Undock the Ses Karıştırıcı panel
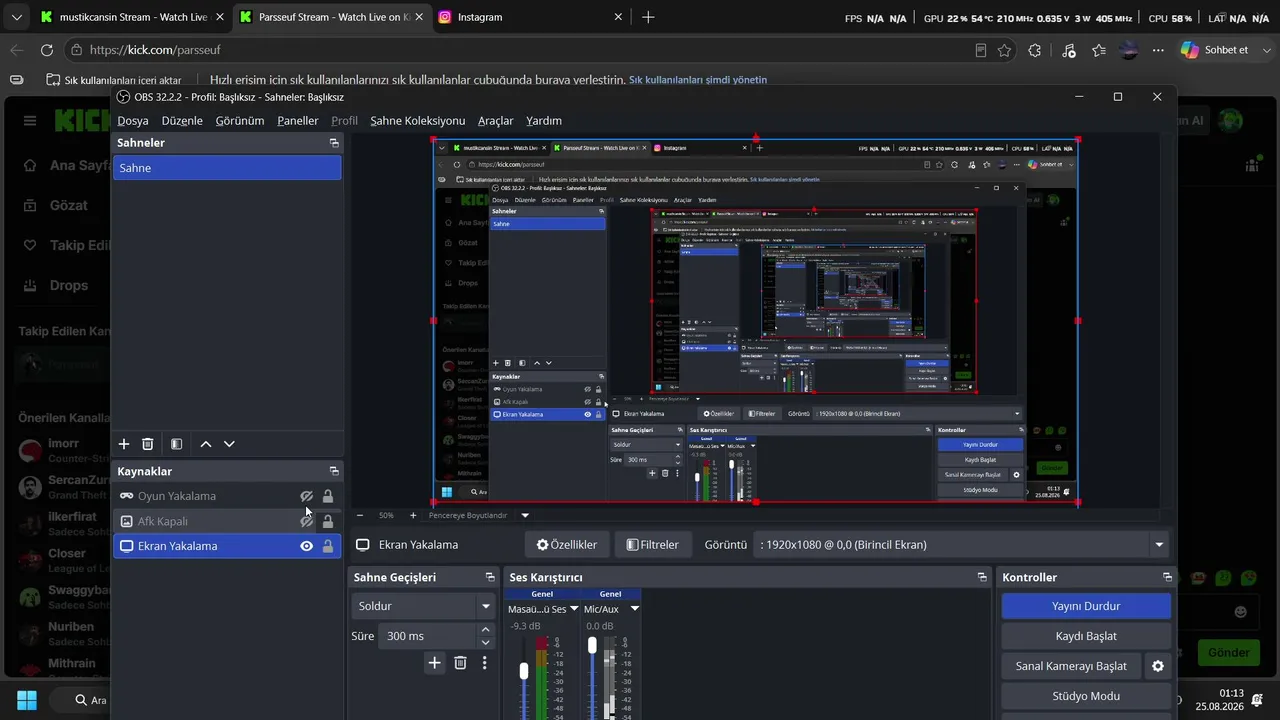Screen dimensions: 1280x720 pyautogui.click(x=983, y=577)
